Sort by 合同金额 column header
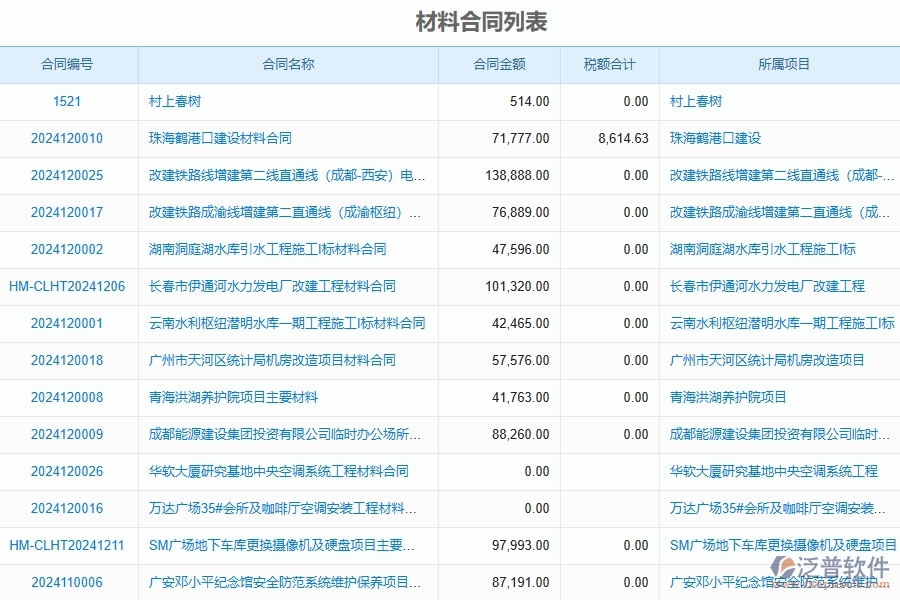 click(x=503, y=63)
